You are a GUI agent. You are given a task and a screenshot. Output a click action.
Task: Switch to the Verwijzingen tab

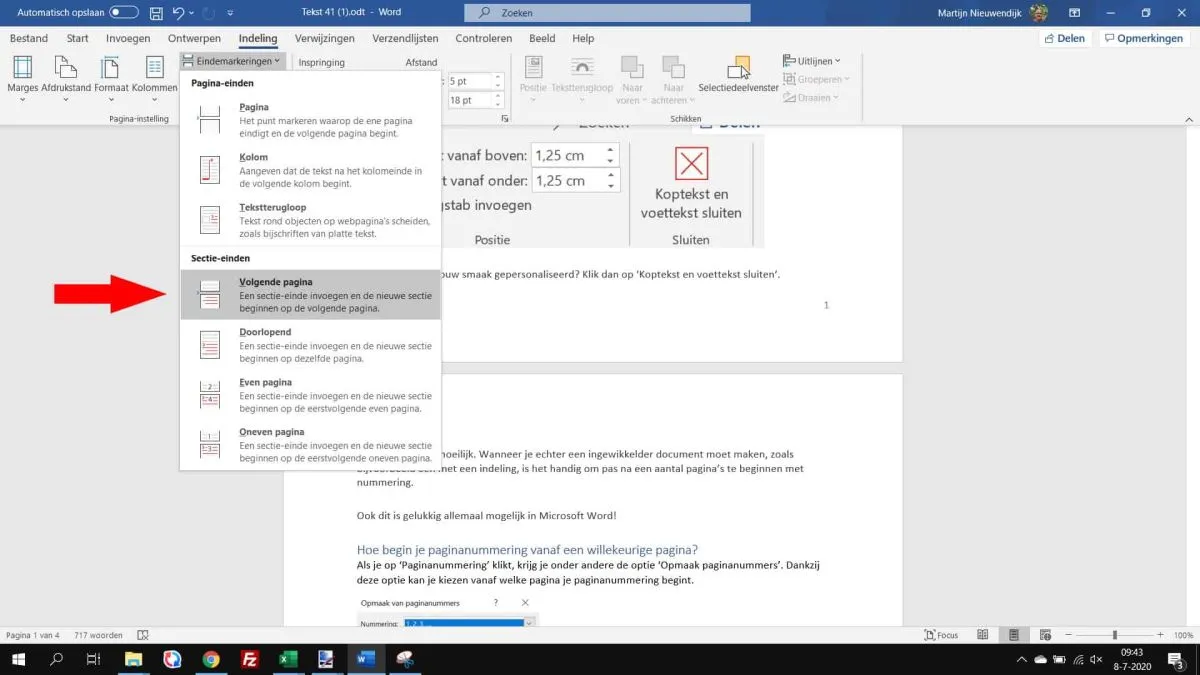tap(323, 39)
